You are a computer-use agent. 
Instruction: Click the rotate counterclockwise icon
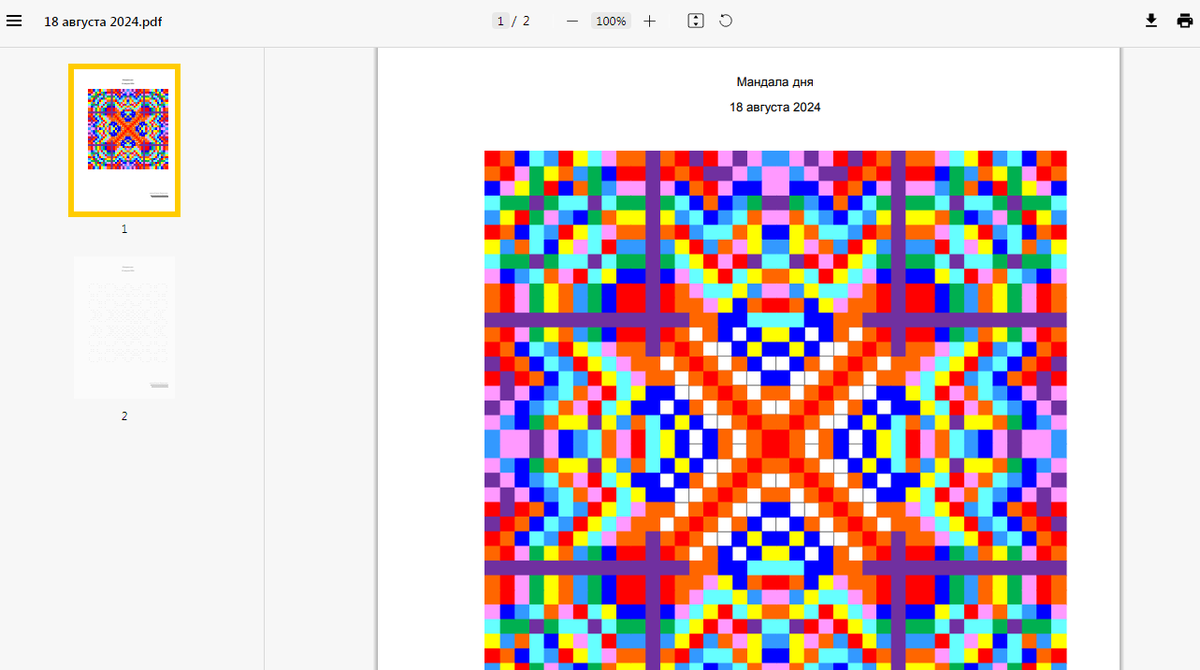click(726, 21)
